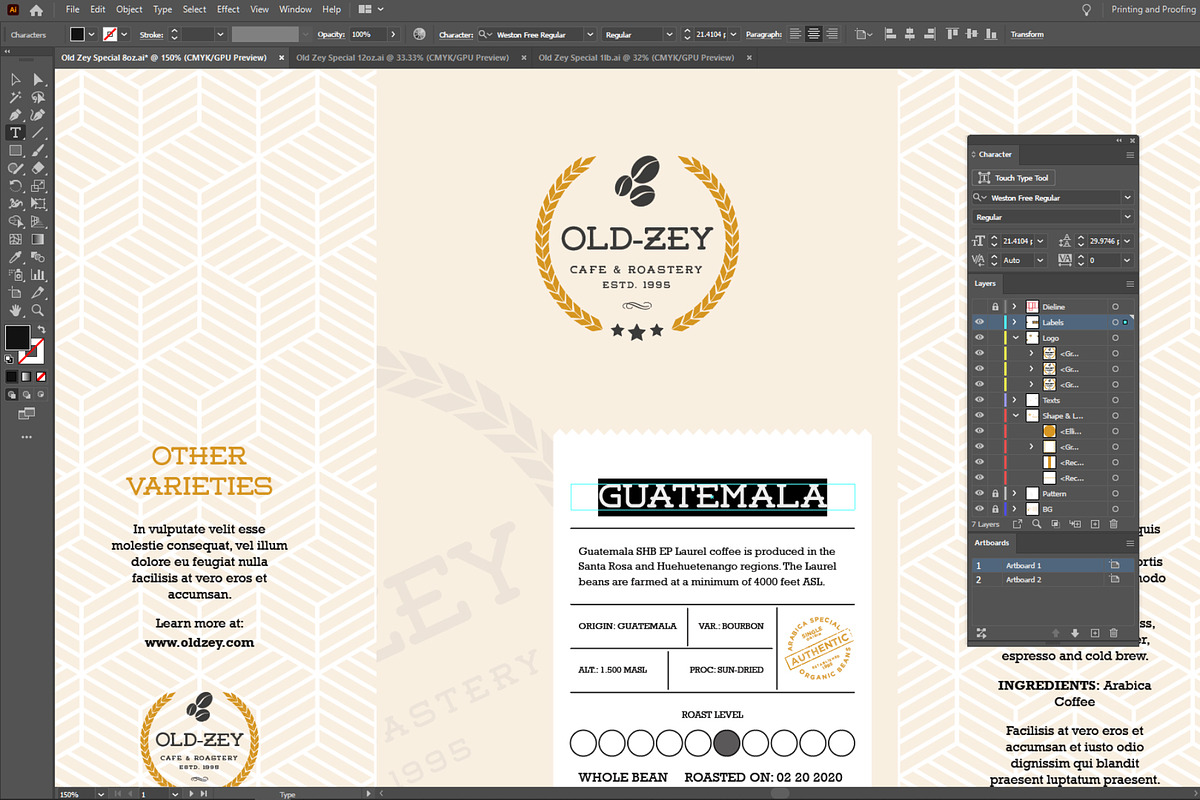Select the Blend tool
Viewport: 1200px width, 800px height.
(38, 257)
